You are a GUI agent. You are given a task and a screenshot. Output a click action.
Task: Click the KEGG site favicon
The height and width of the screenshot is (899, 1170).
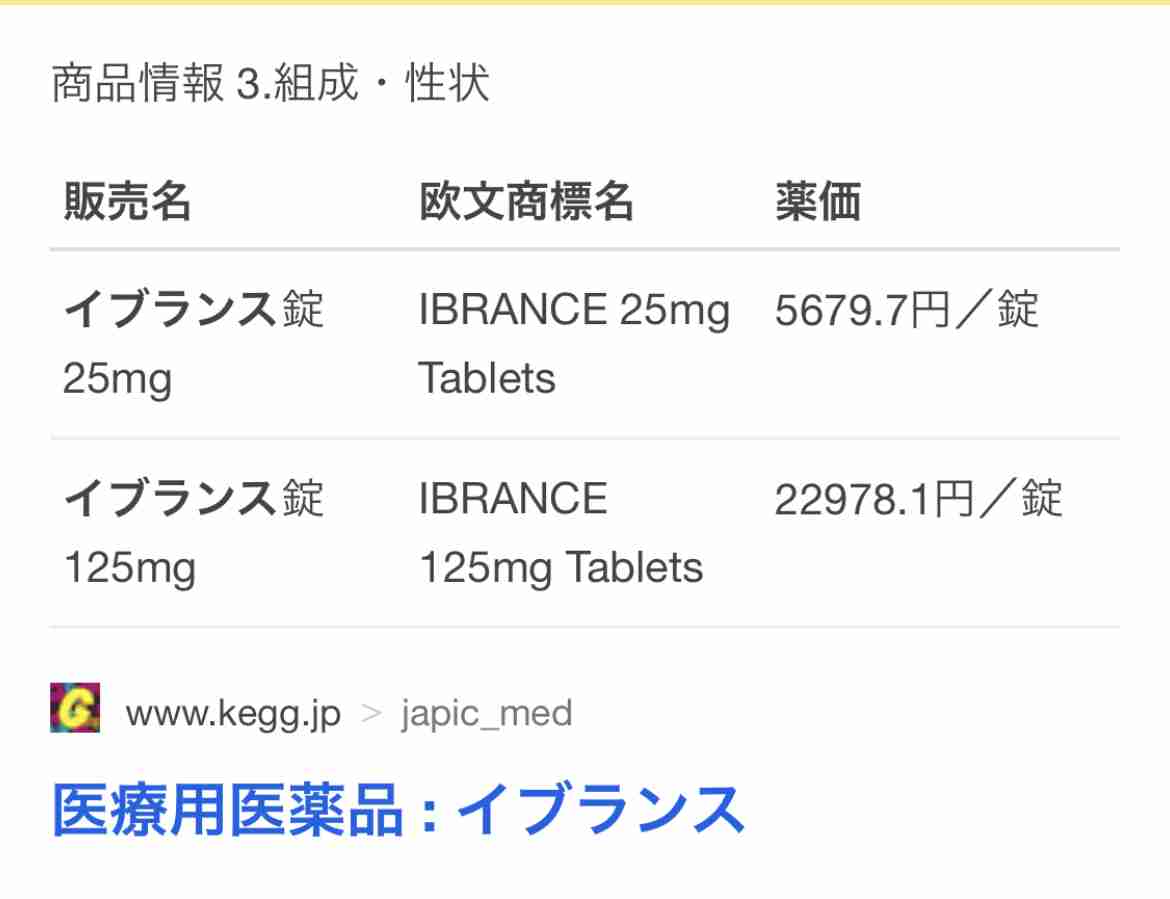[75, 707]
